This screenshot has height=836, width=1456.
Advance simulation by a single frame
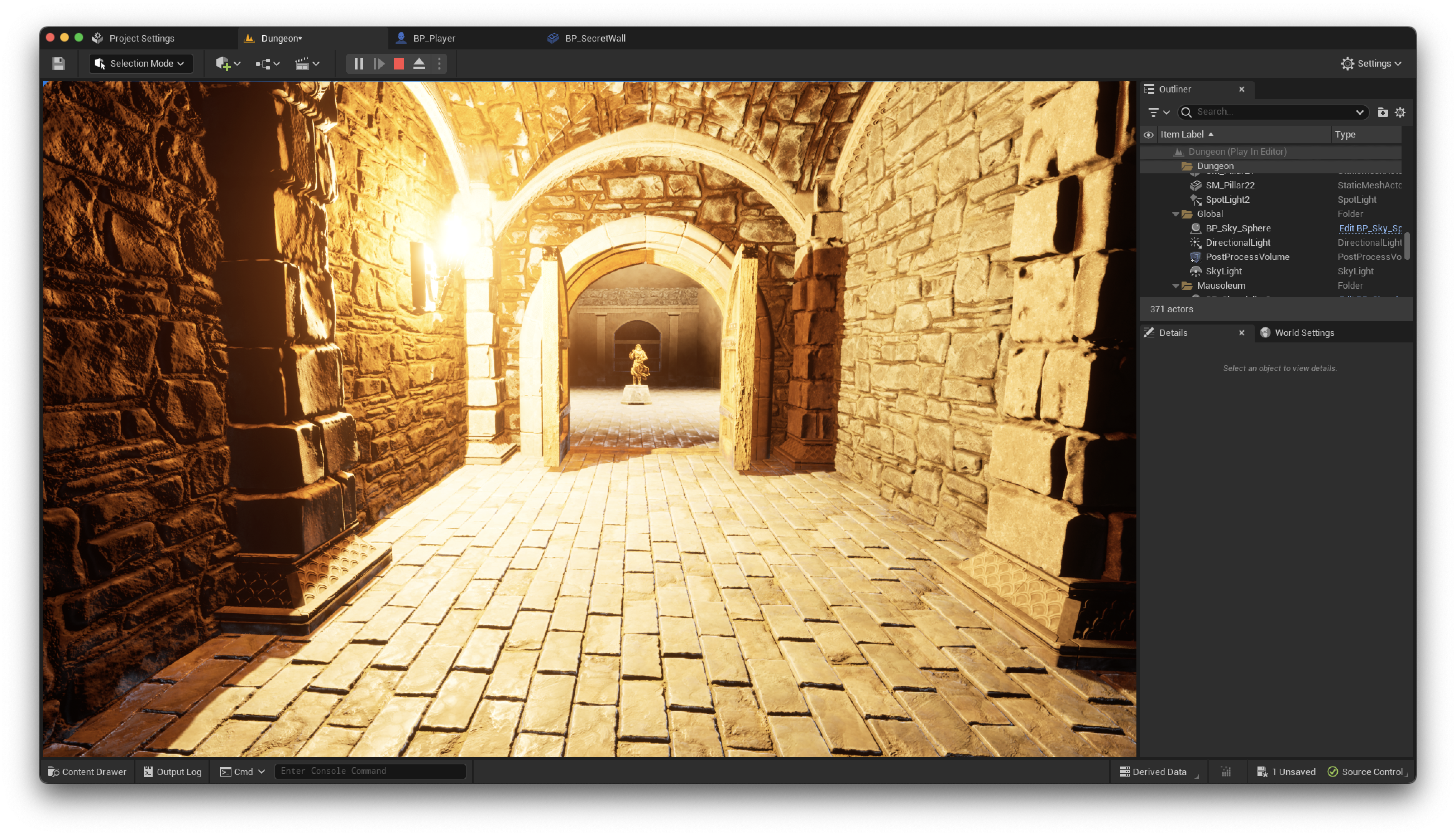point(379,64)
